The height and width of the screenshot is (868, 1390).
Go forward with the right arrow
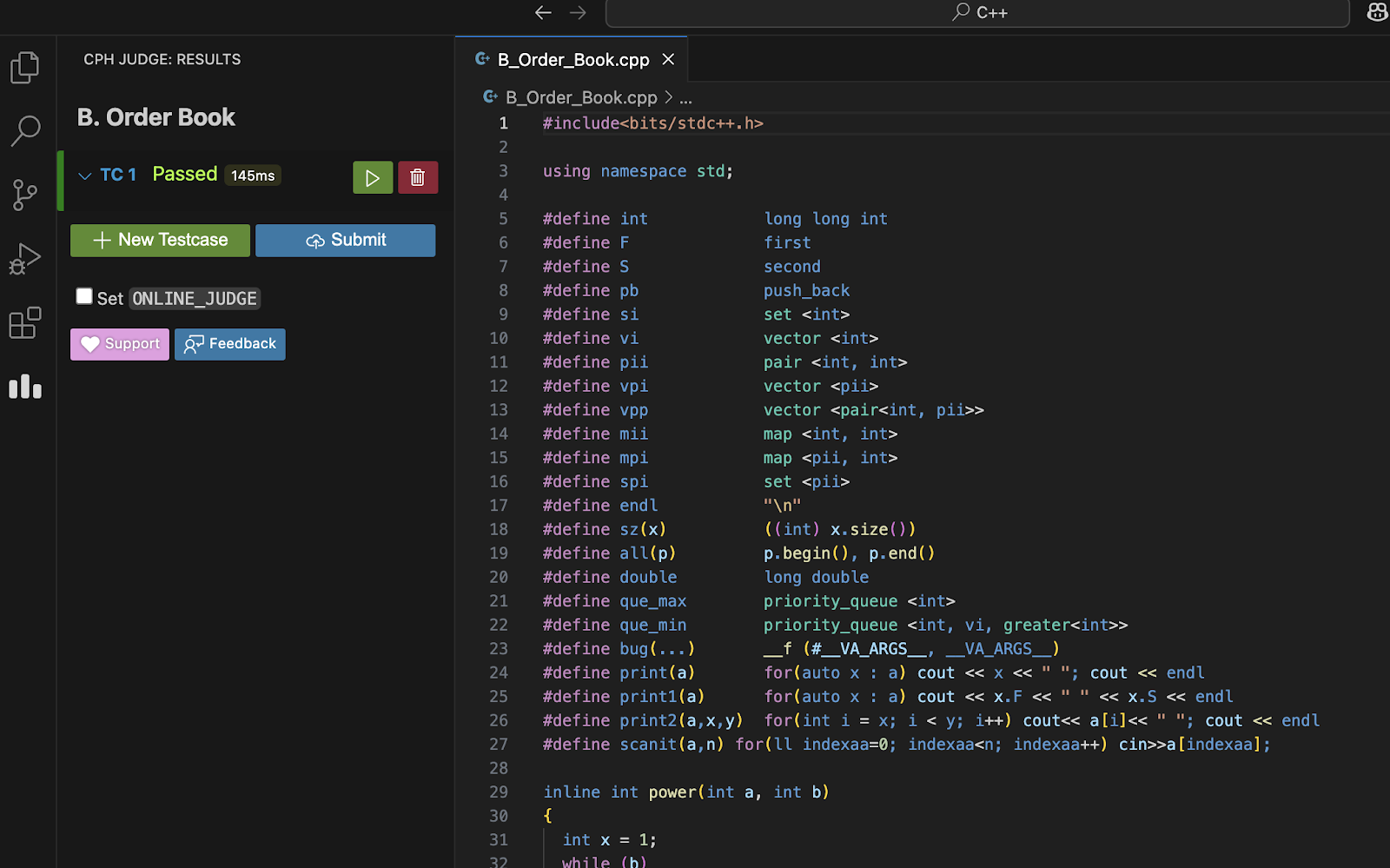tap(578, 12)
